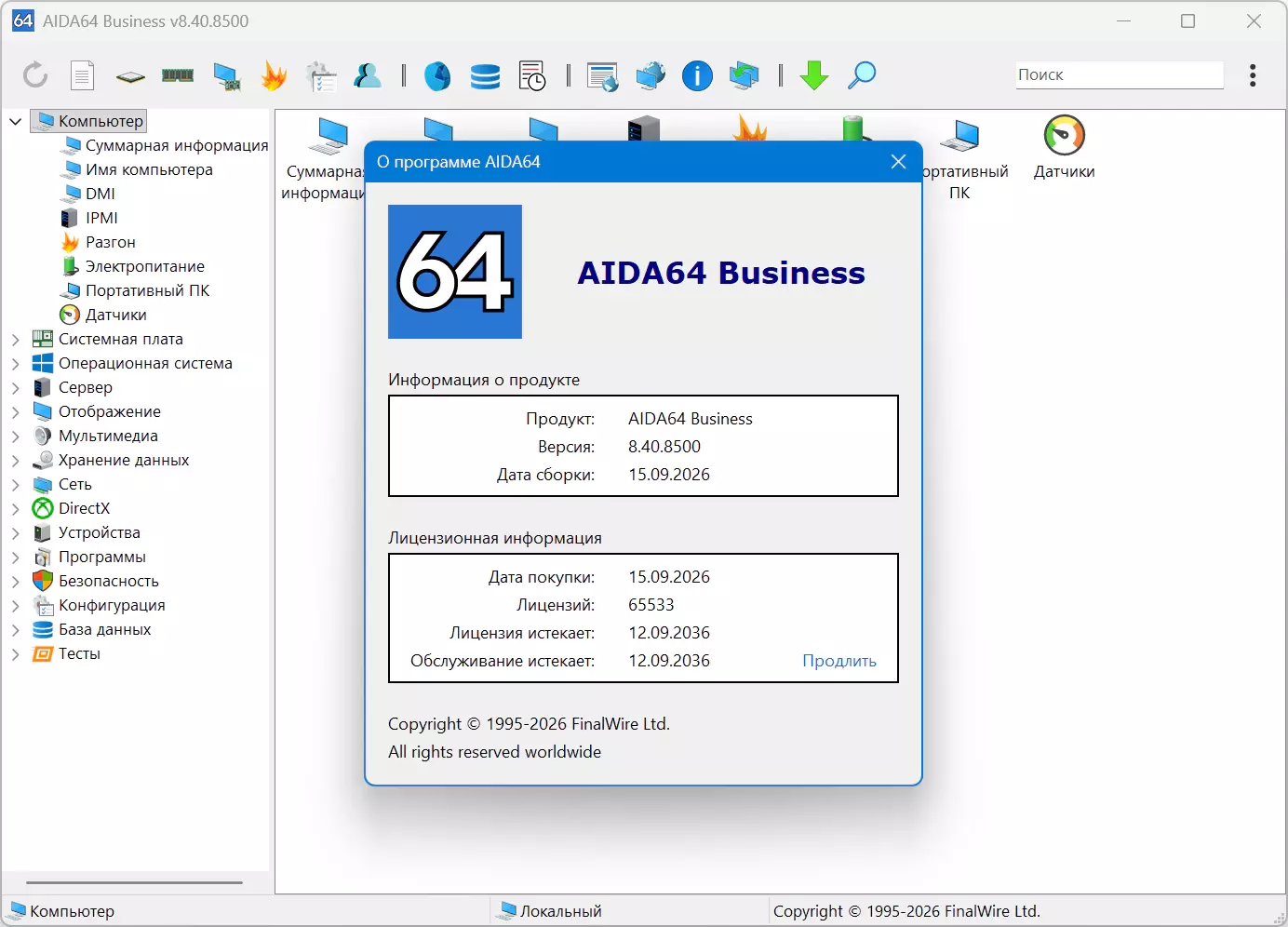Viewport: 1288px width, 927px height.
Task: Launch the flame stability test toolbar icon
Action: [274, 75]
